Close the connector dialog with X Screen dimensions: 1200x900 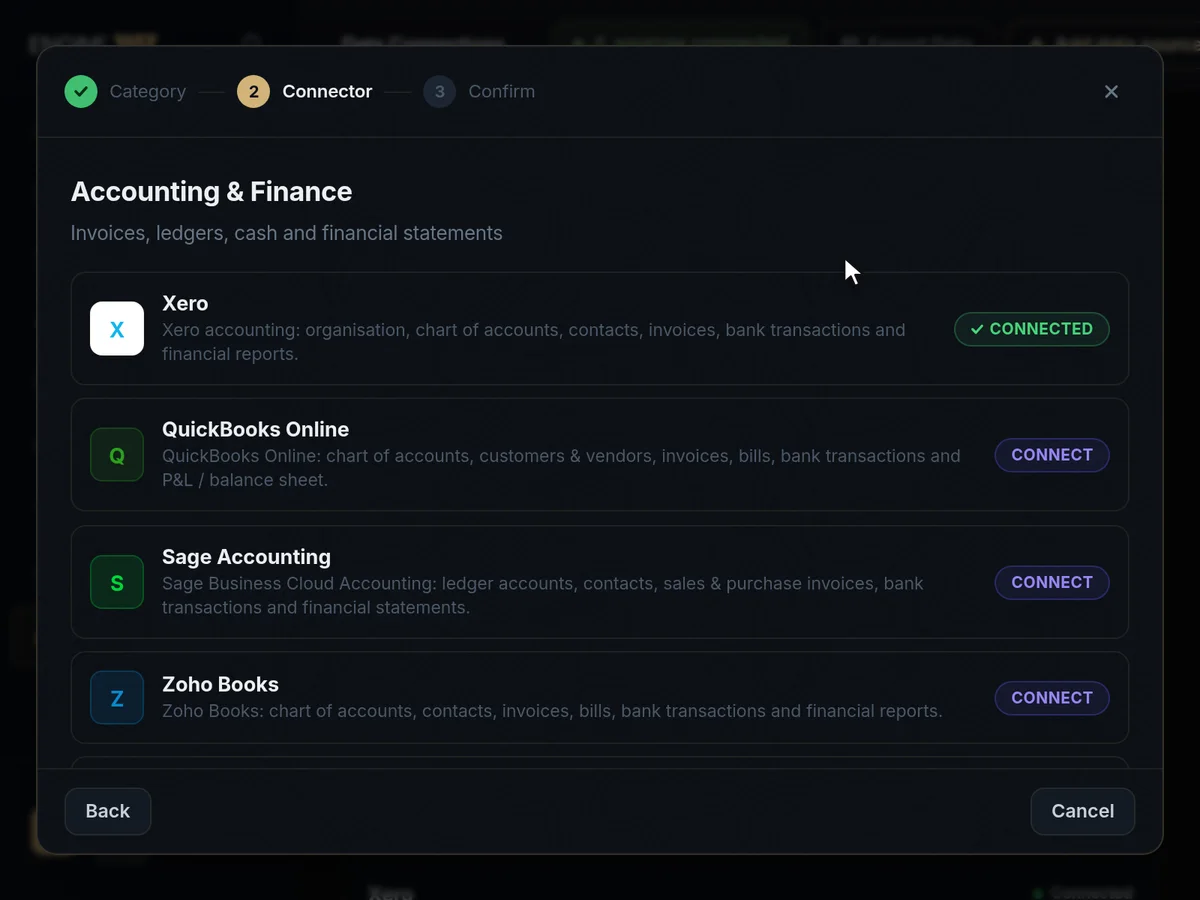[1111, 91]
